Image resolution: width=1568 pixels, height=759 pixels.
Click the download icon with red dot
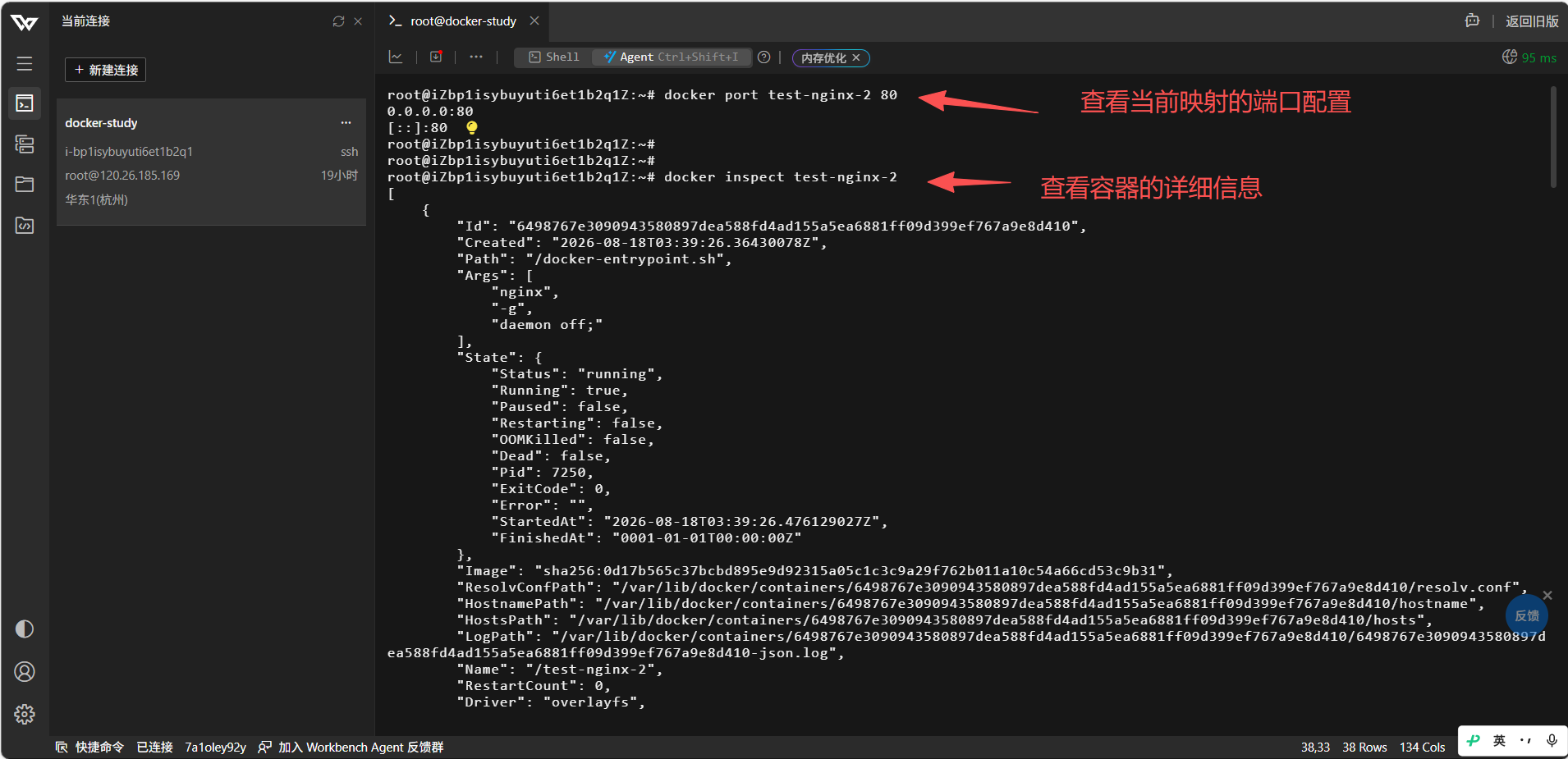(436, 57)
